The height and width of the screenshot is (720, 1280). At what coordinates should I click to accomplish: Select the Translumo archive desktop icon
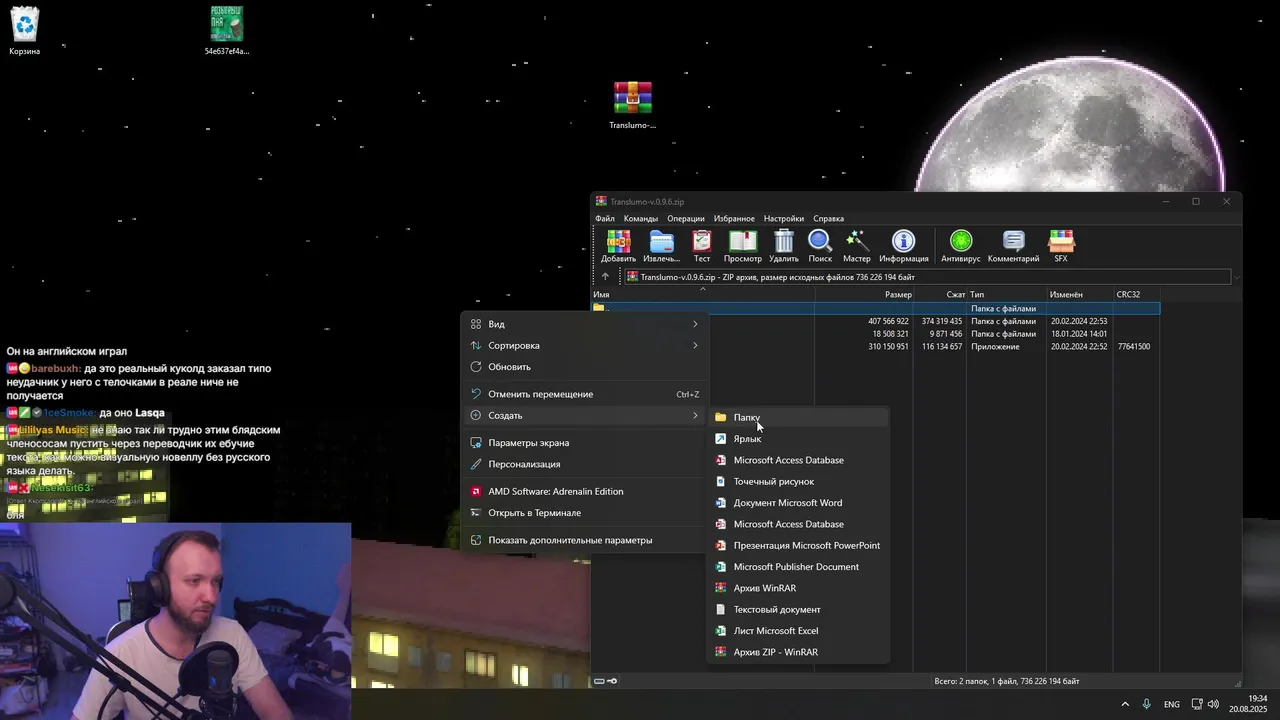click(x=633, y=106)
